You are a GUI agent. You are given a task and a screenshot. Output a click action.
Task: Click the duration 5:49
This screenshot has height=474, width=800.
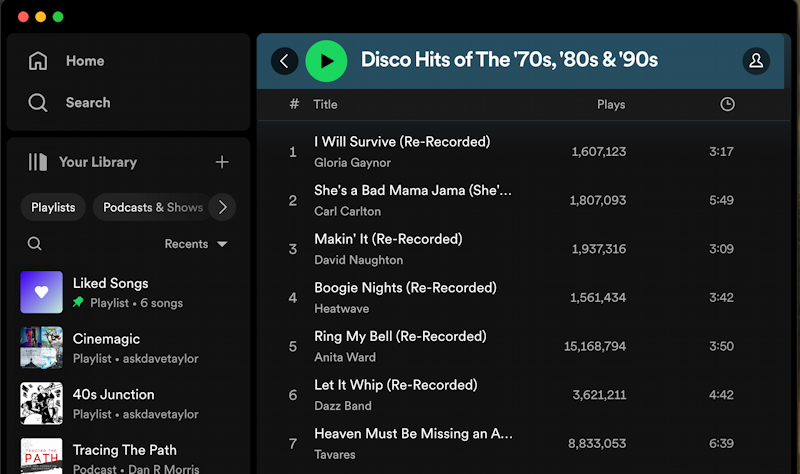coord(721,200)
